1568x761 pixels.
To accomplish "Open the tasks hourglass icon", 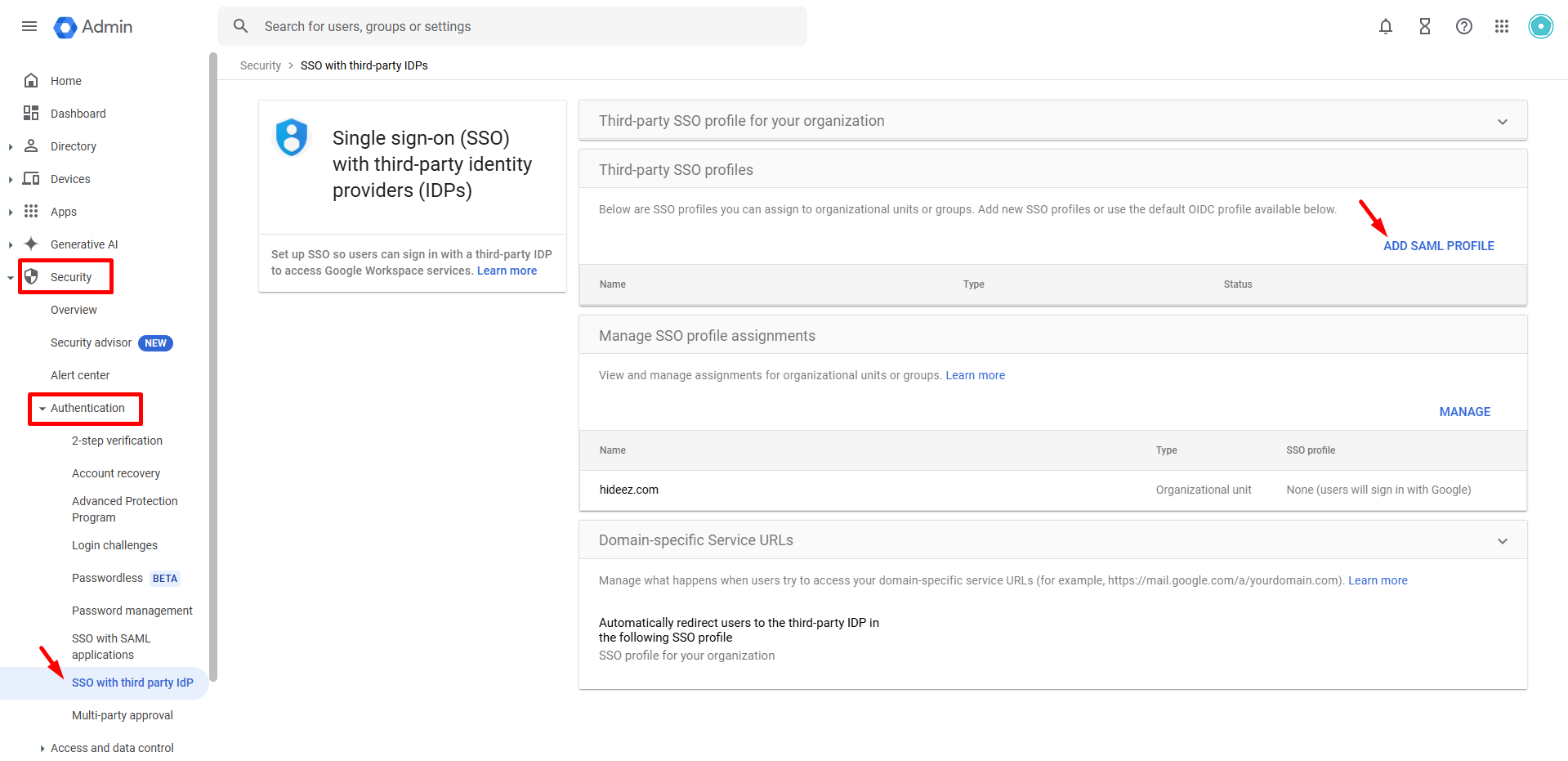I will click(1424, 26).
